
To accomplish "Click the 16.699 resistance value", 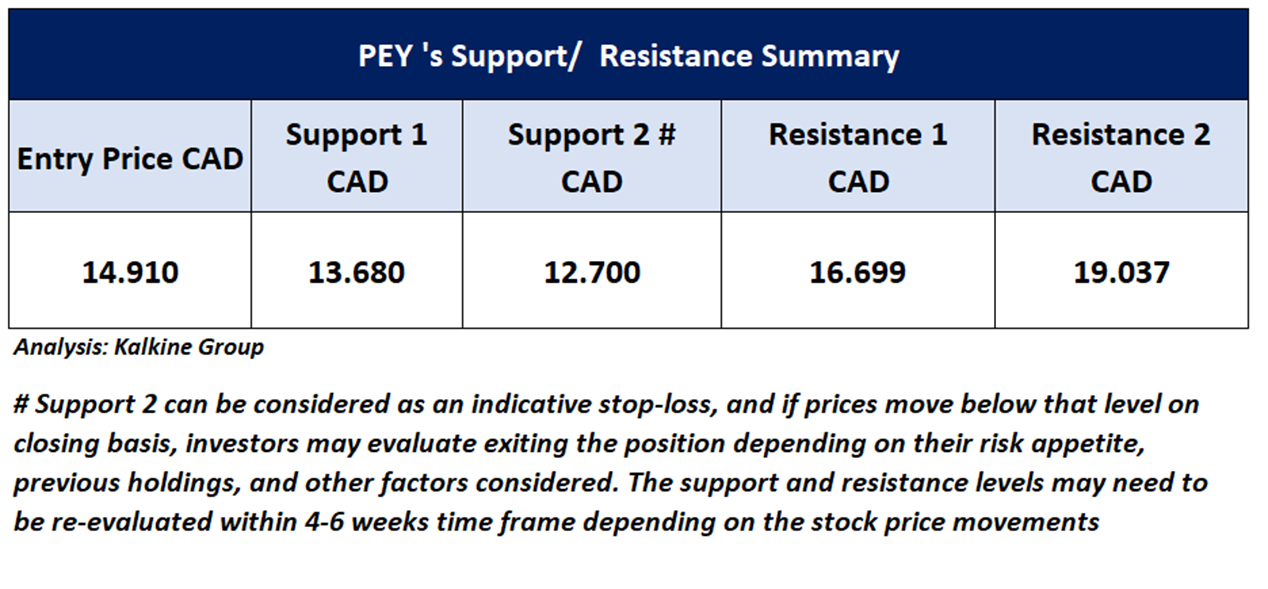I will [858, 271].
